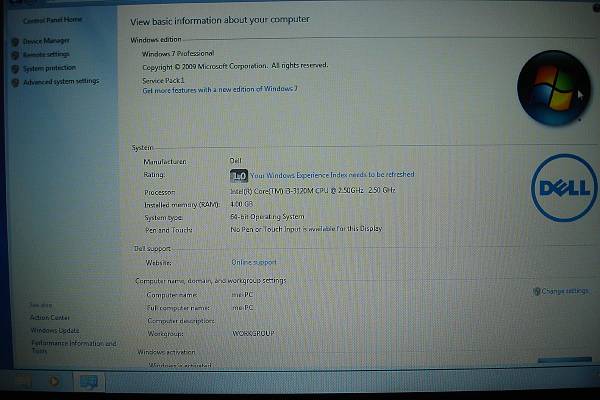
Task: Open Action Center link
Action: [x=50, y=318]
